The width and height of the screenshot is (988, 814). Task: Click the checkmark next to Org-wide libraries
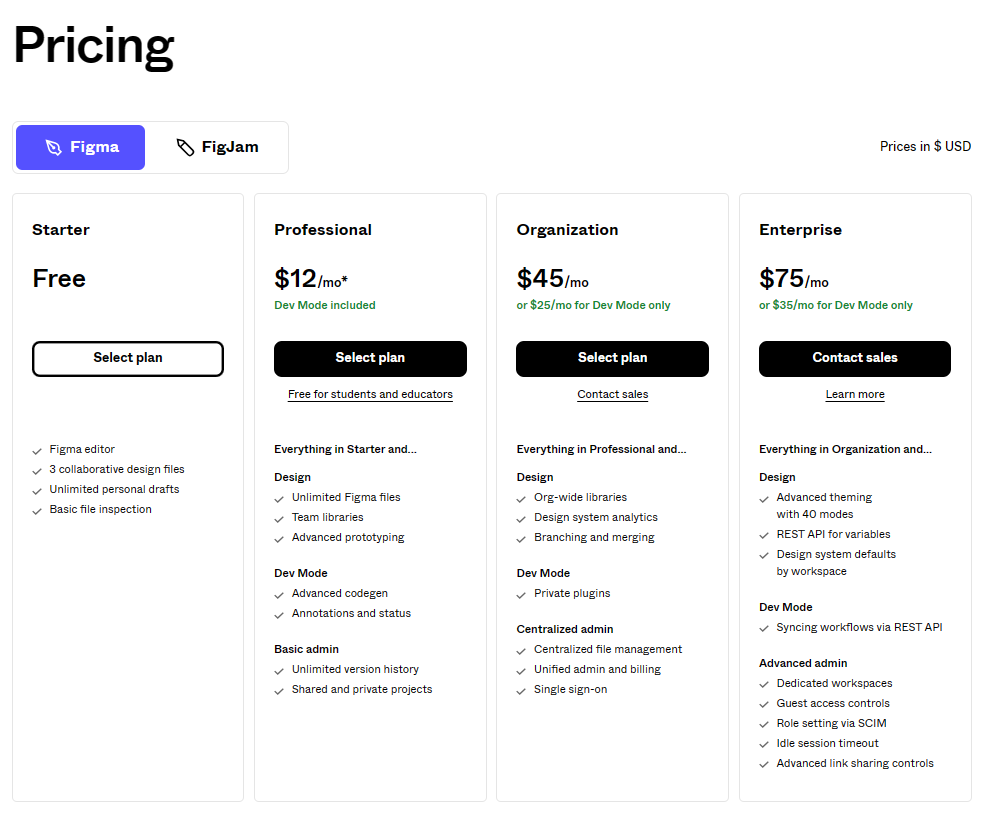[x=521, y=499]
